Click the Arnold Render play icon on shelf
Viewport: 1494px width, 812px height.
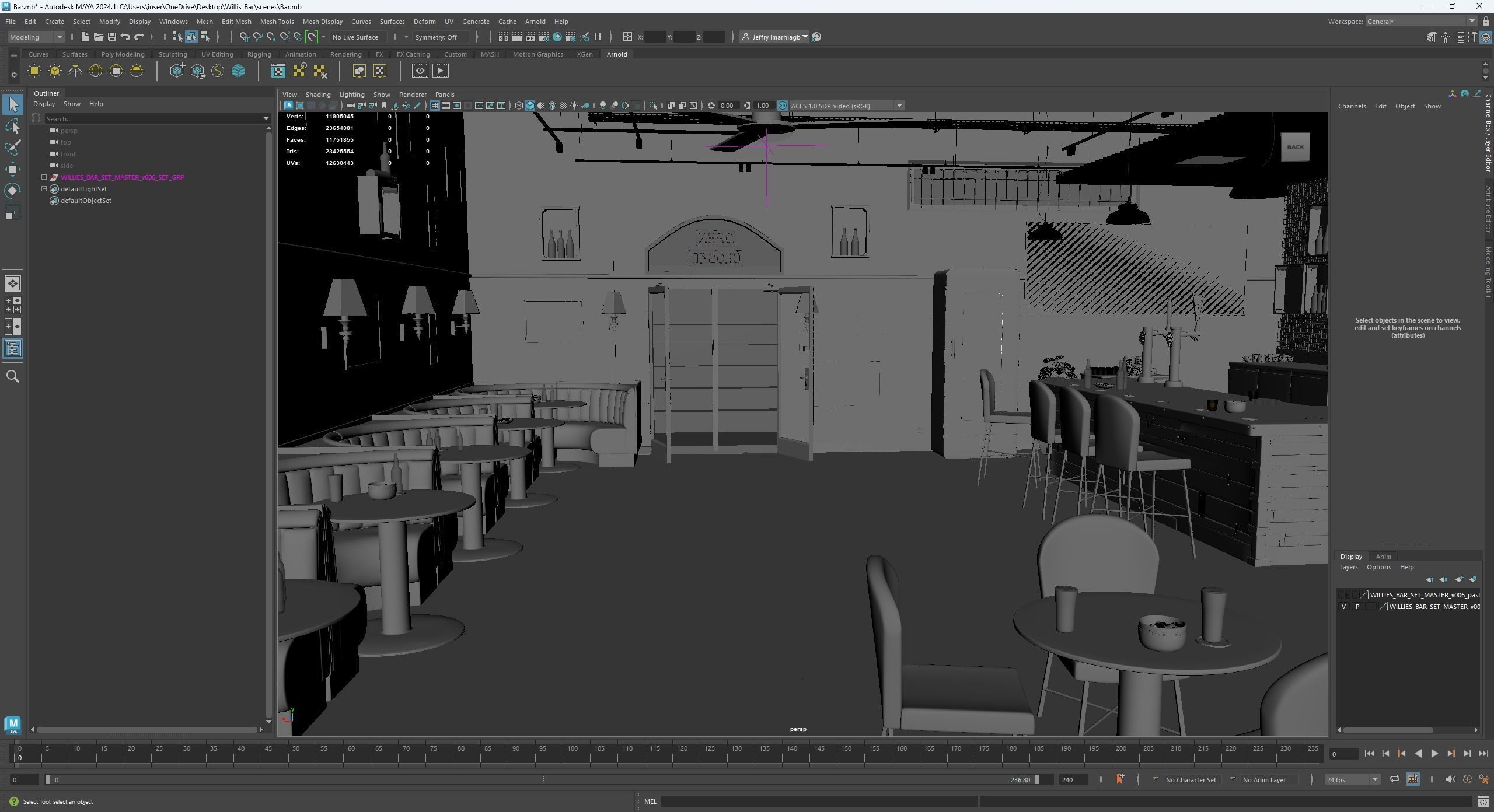click(441, 71)
